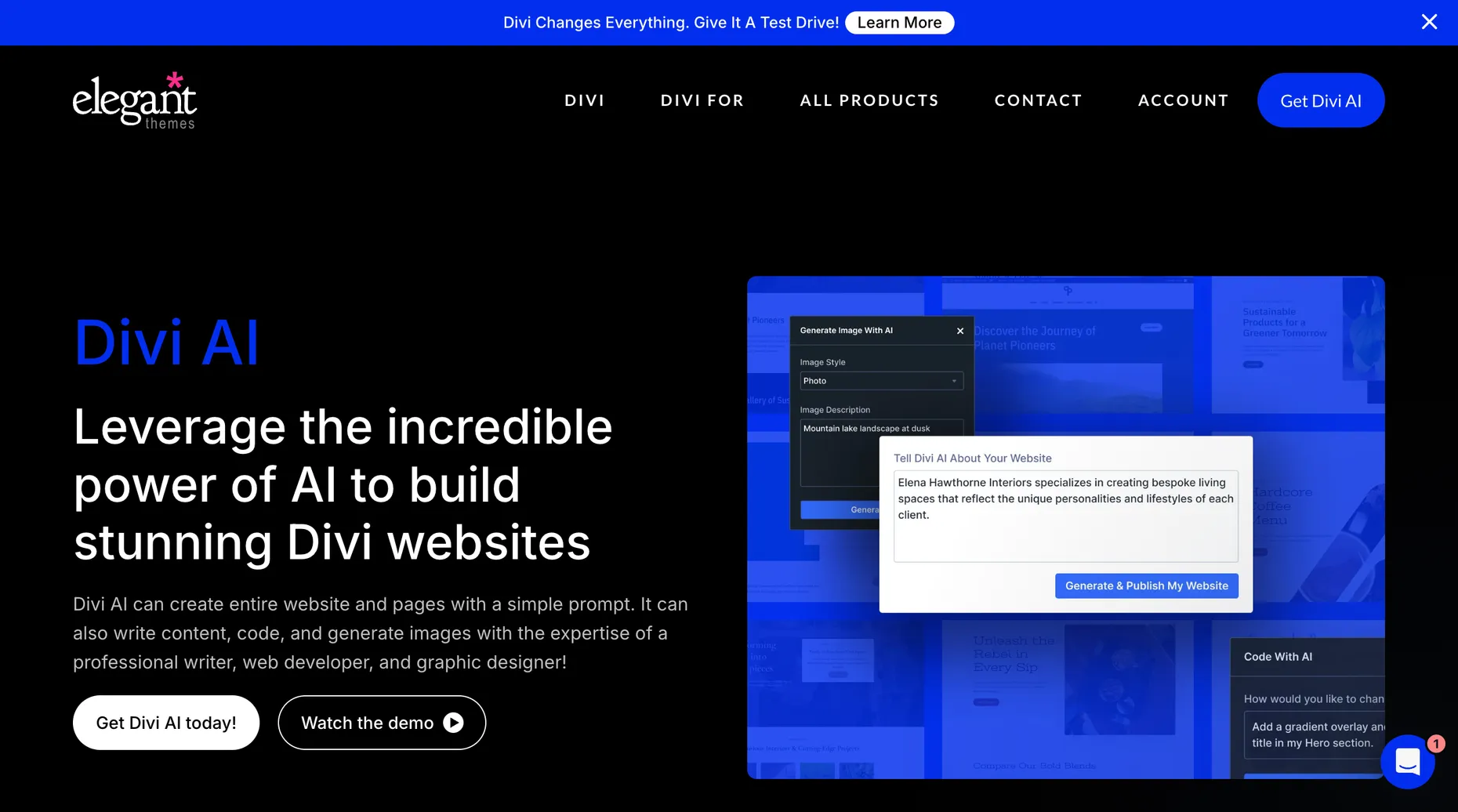The image size is (1458, 812).
Task: Open the DIVI menu item
Action: click(585, 100)
